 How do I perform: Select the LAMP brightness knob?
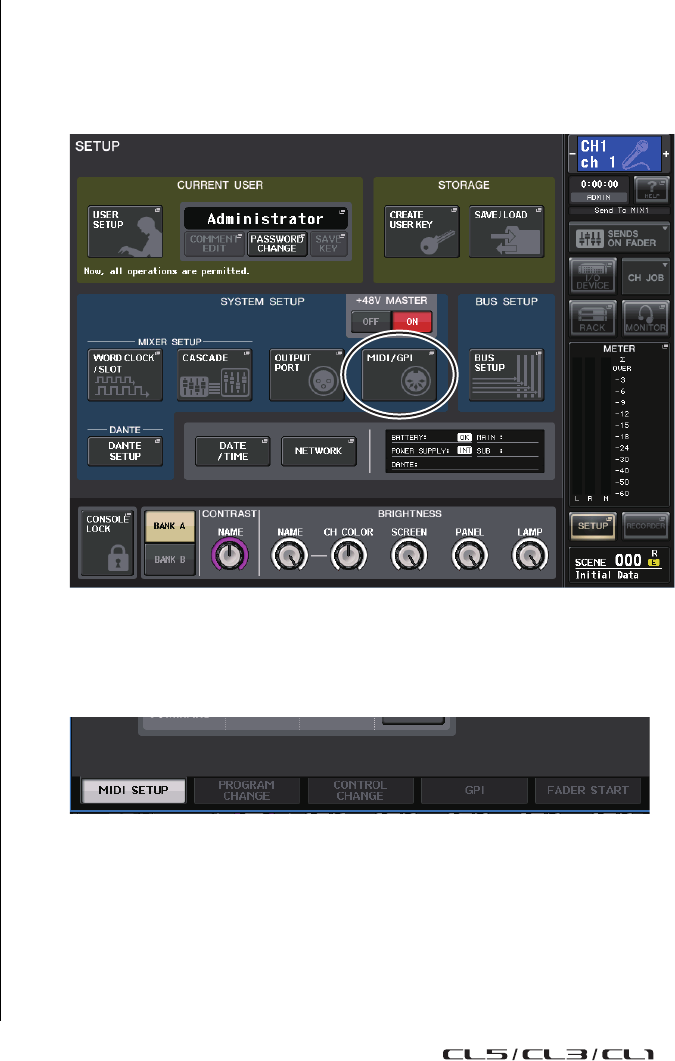click(530, 556)
